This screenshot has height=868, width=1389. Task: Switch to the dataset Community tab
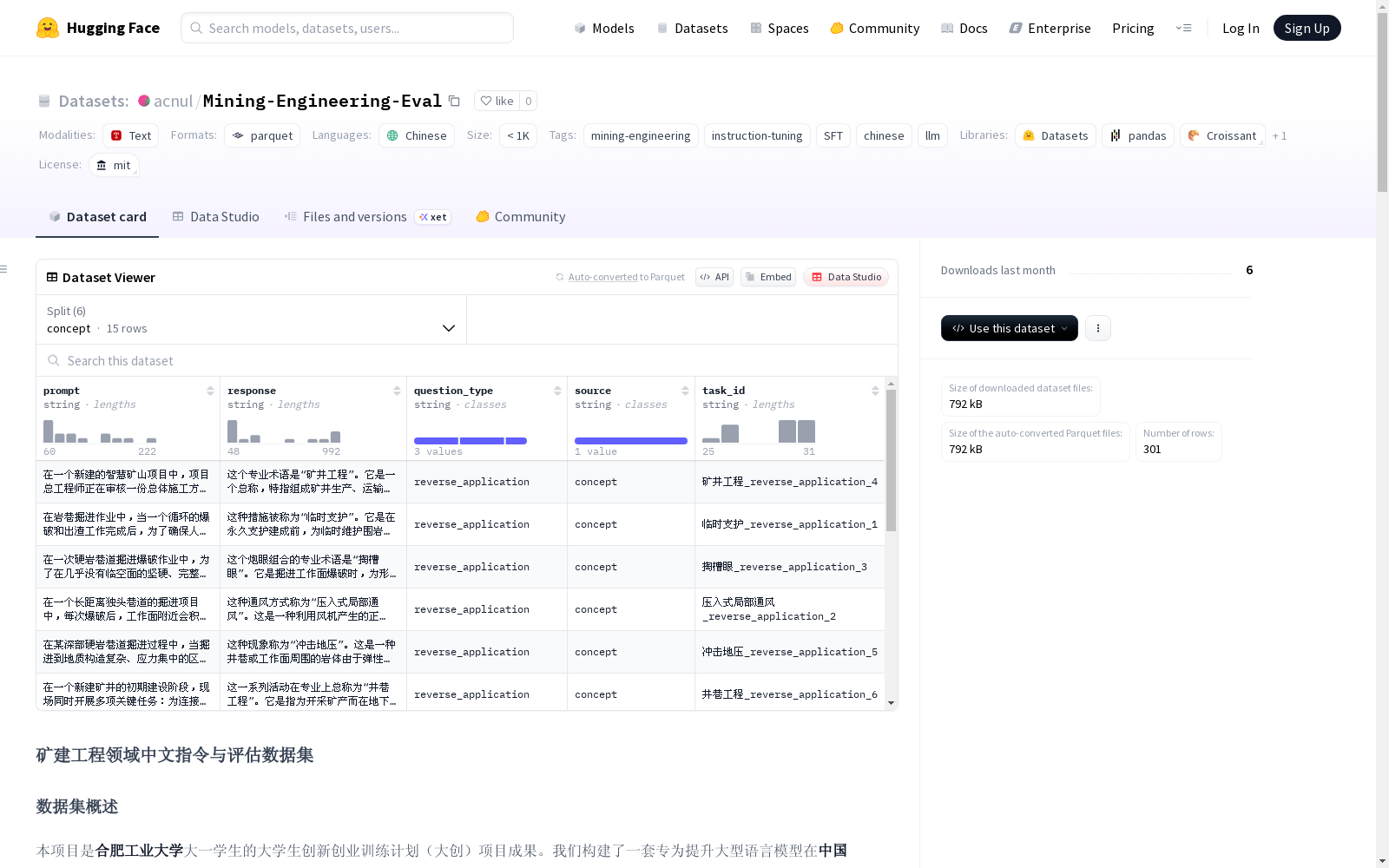click(x=521, y=216)
